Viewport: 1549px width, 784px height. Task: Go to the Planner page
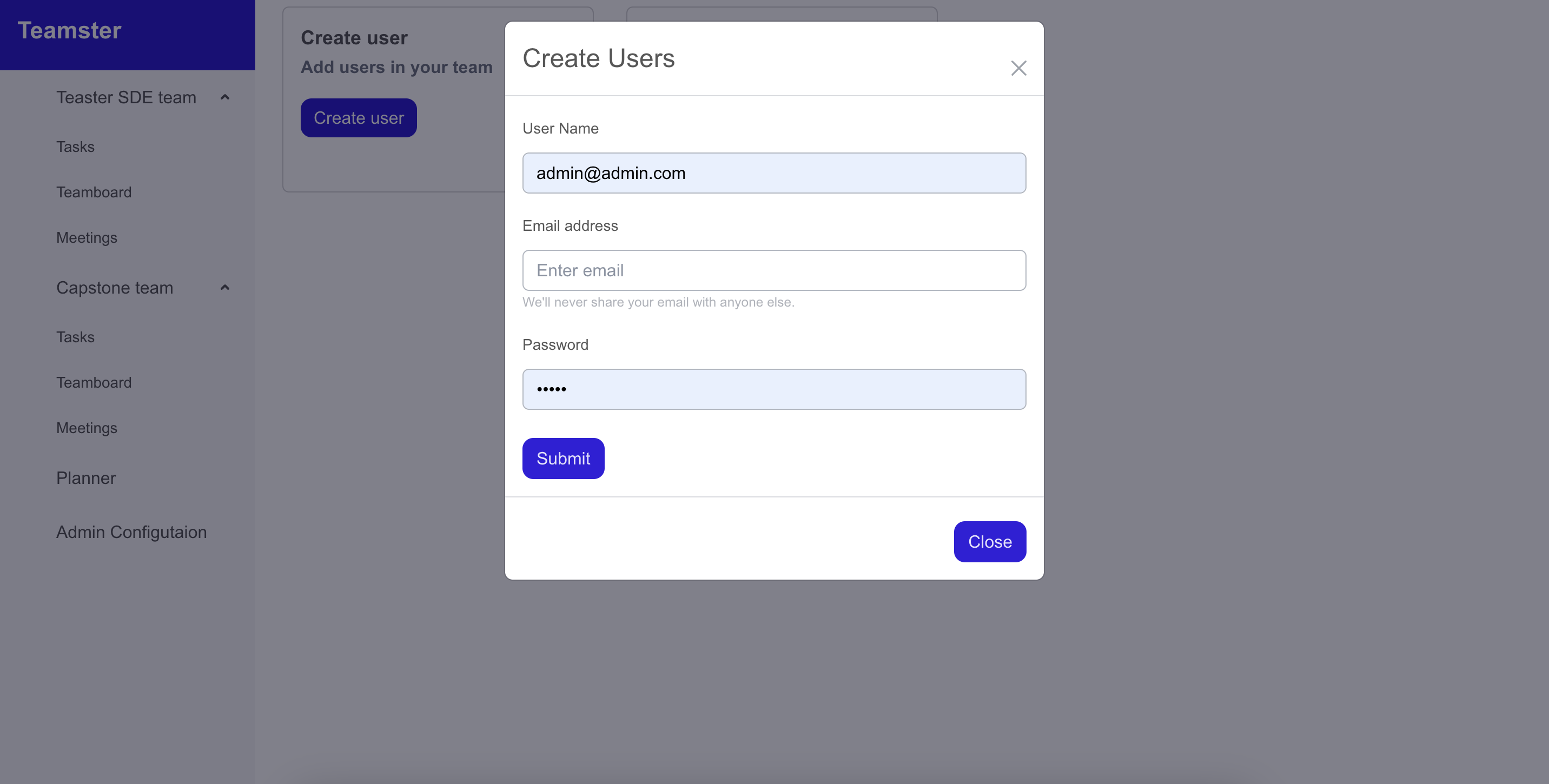point(86,478)
